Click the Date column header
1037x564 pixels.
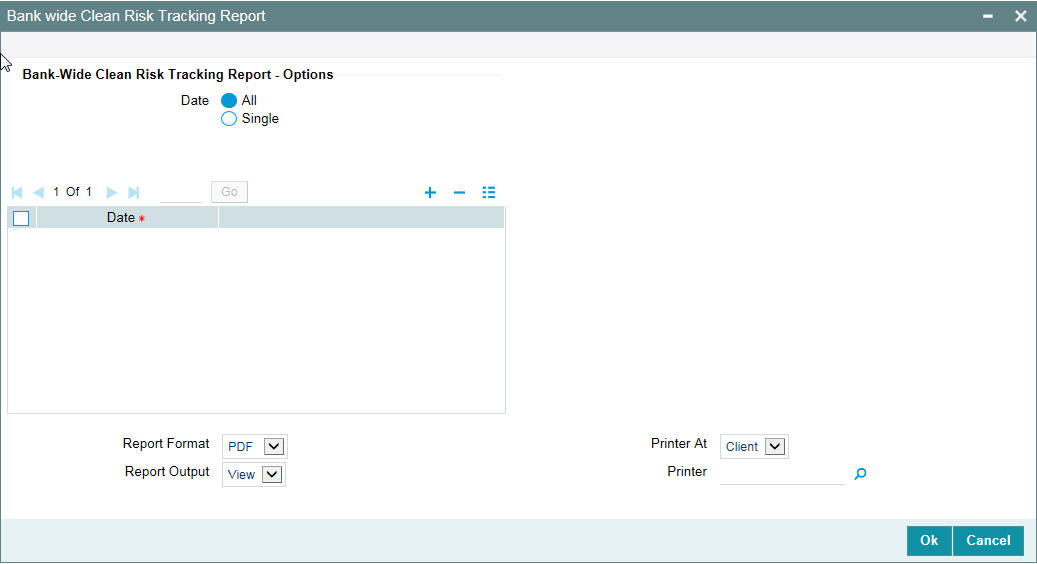coord(127,218)
